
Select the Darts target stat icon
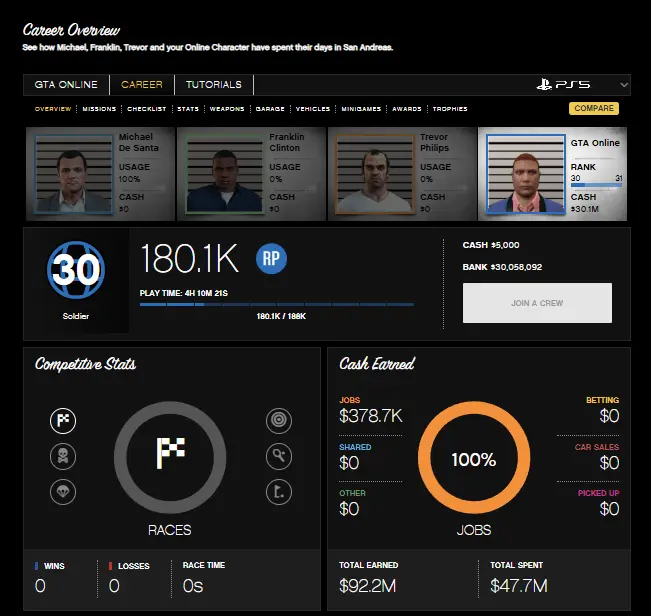click(279, 421)
